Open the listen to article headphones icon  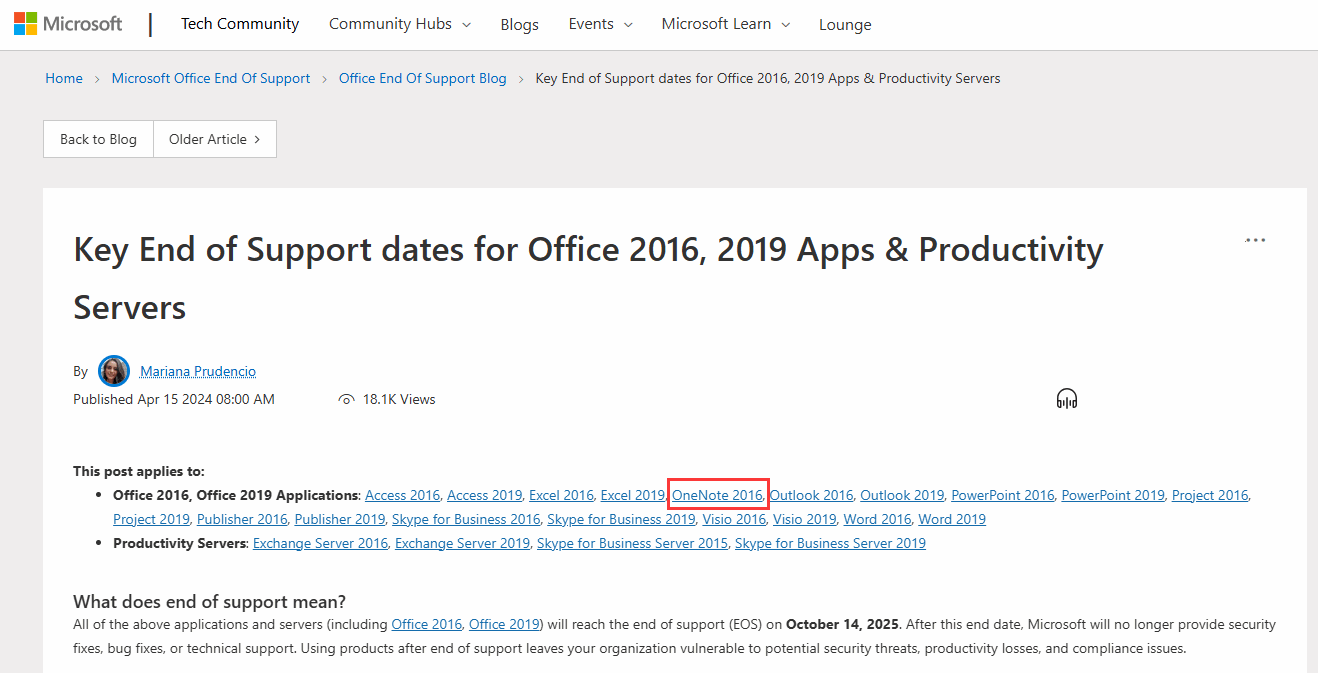click(1067, 399)
